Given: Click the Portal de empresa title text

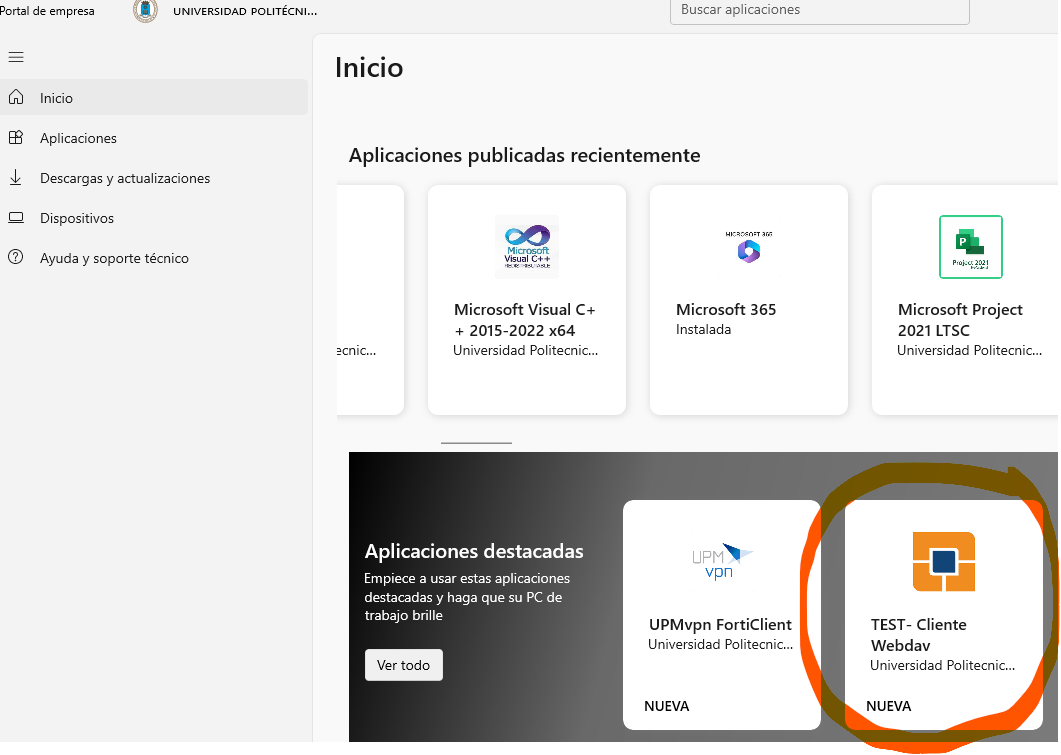Looking at the screenshot, I should 47,11.
